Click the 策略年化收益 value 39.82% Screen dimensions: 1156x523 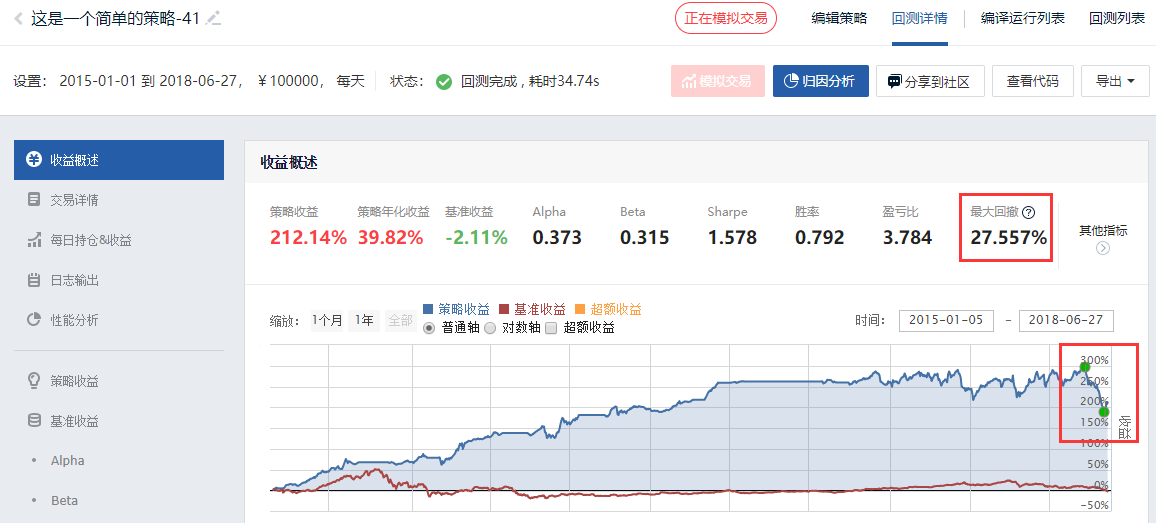coord(391,238)
